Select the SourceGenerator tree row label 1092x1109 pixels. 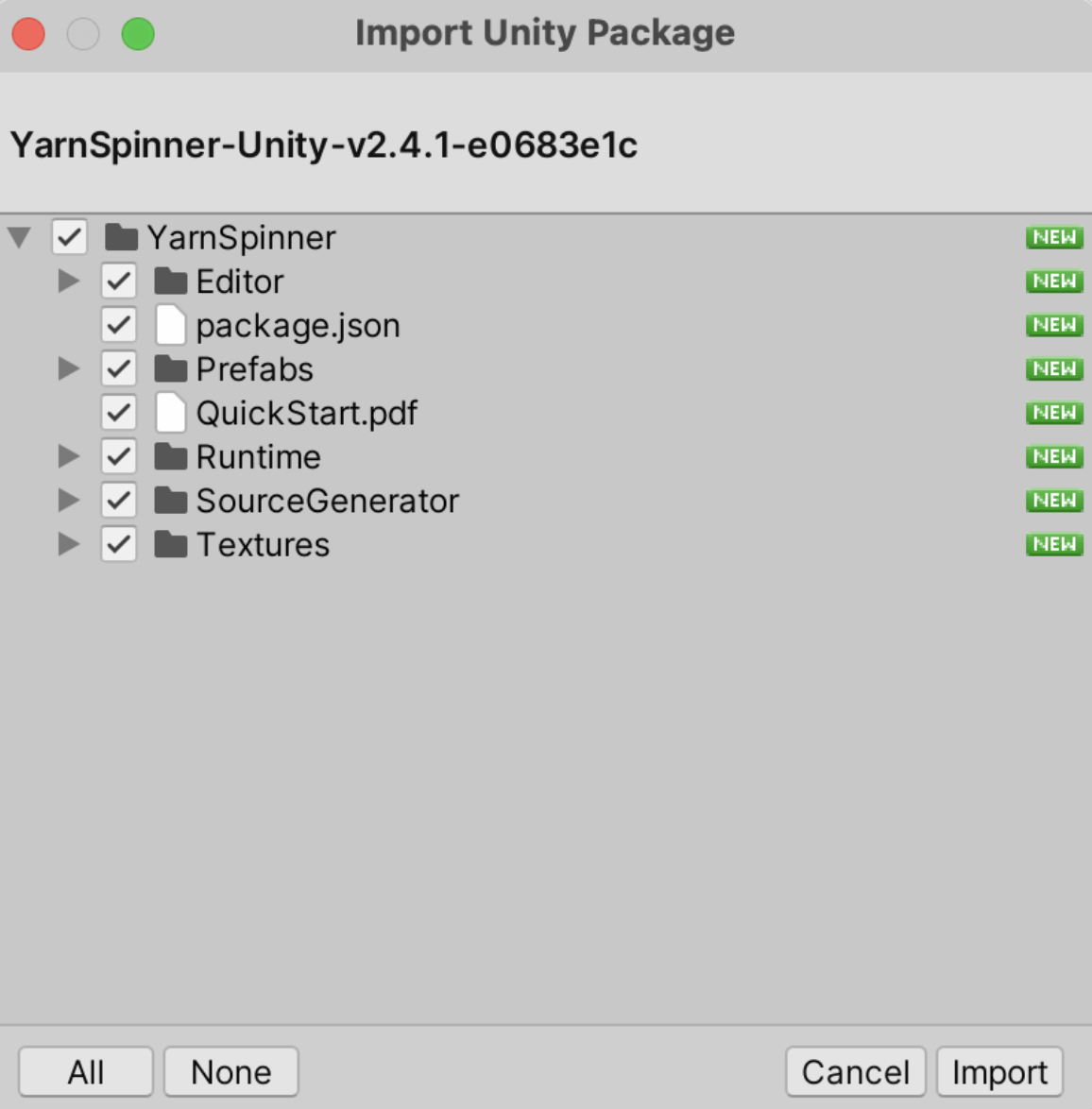click(327, 501)
